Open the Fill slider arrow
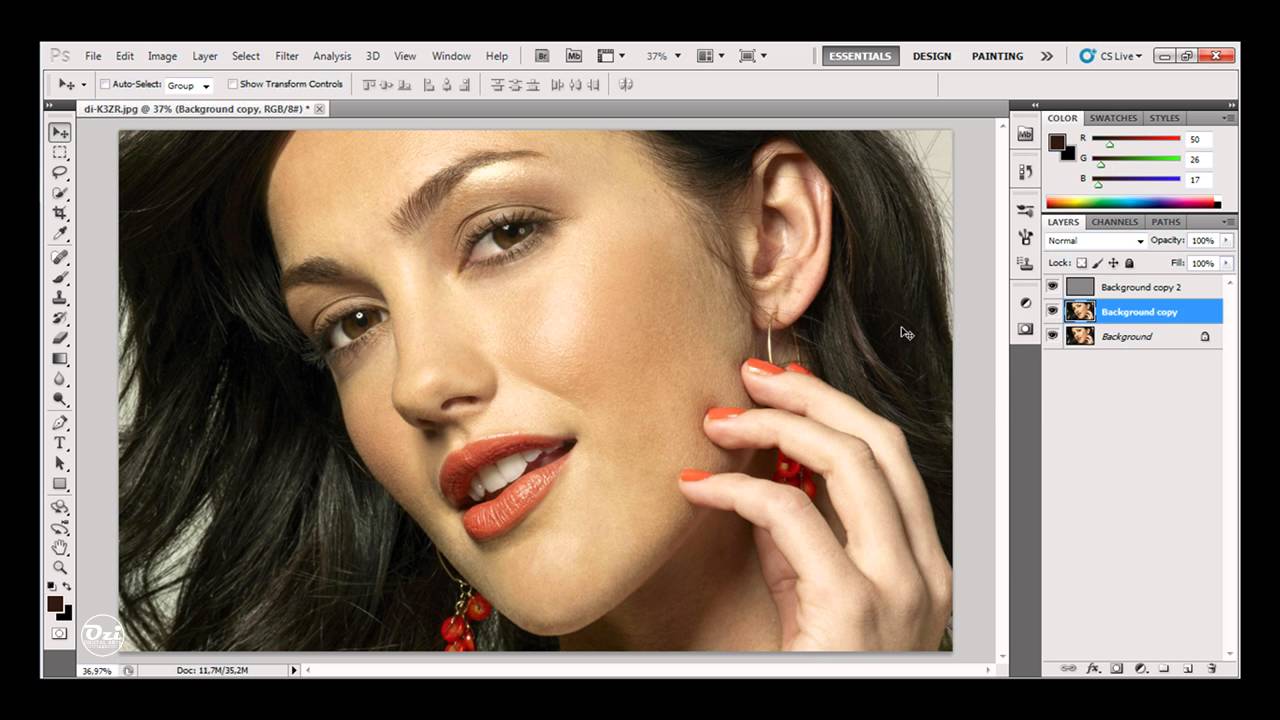 click(1226, 263)
